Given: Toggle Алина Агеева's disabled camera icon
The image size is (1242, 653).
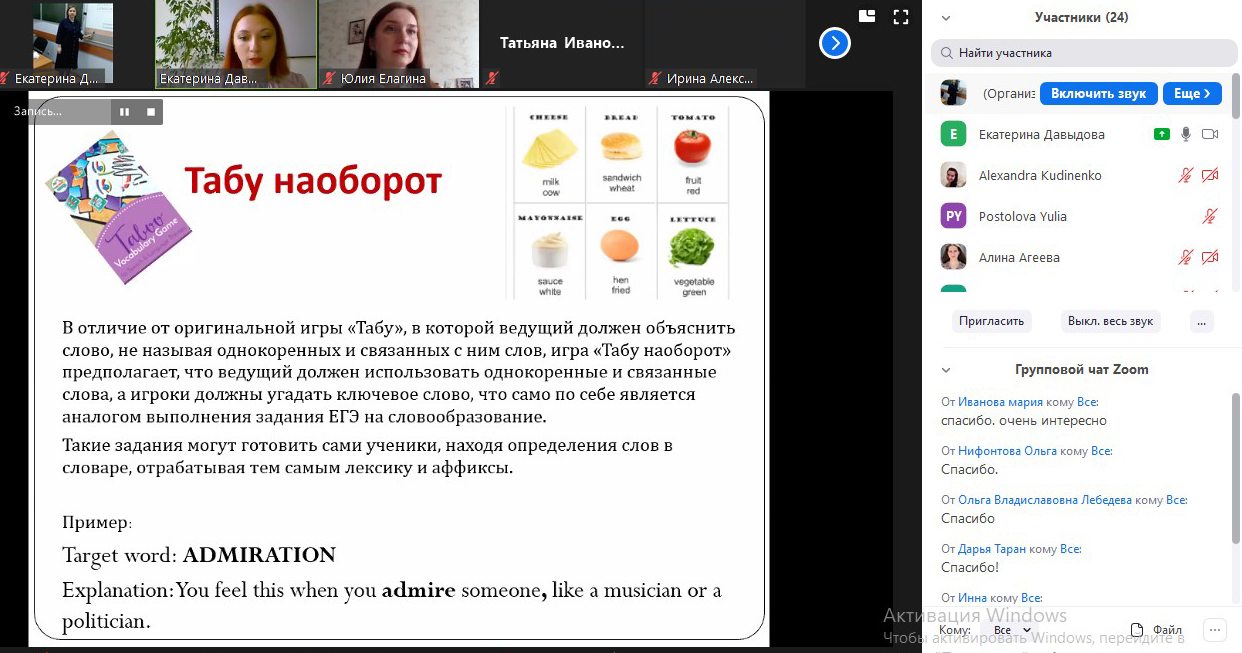Looking at the screenshot, I should (1210, 257).
